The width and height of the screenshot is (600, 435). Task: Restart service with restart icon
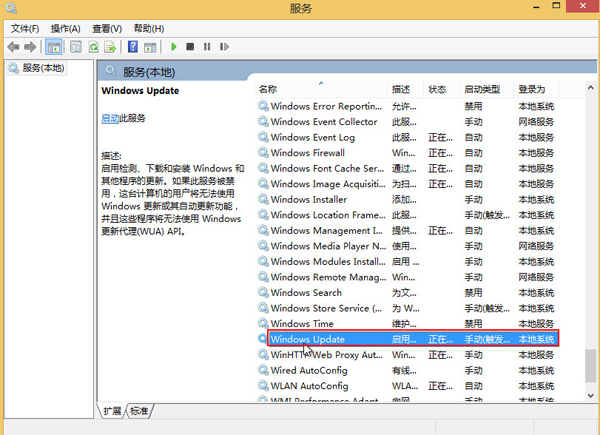pos(224,47)
